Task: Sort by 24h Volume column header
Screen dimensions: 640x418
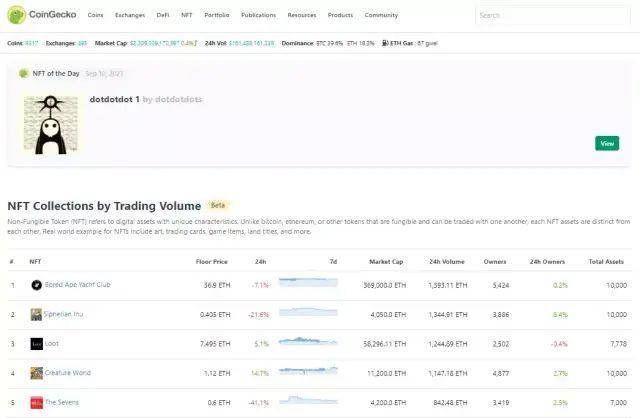Action: (x=447, y=262)
